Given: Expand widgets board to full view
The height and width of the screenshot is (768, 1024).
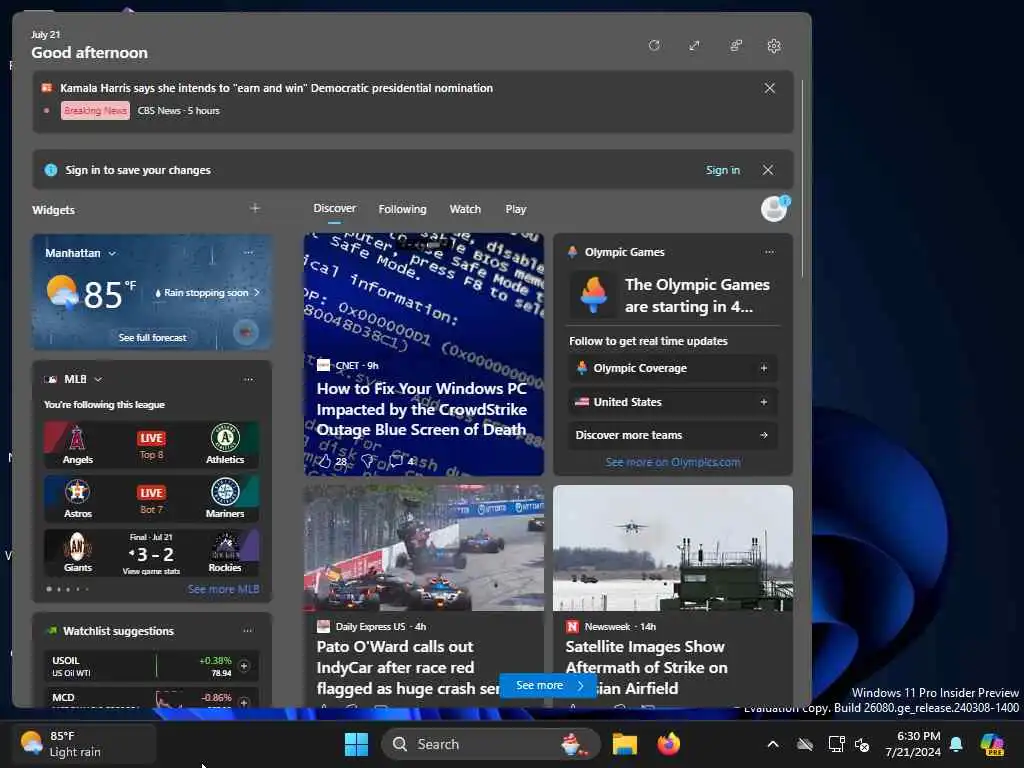Looking at the screenshot, I should 694,46.
